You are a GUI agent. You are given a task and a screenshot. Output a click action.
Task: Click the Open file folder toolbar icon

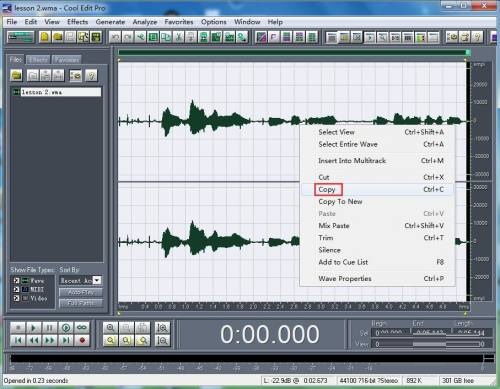pyautogui.click(x=57, y=37)
